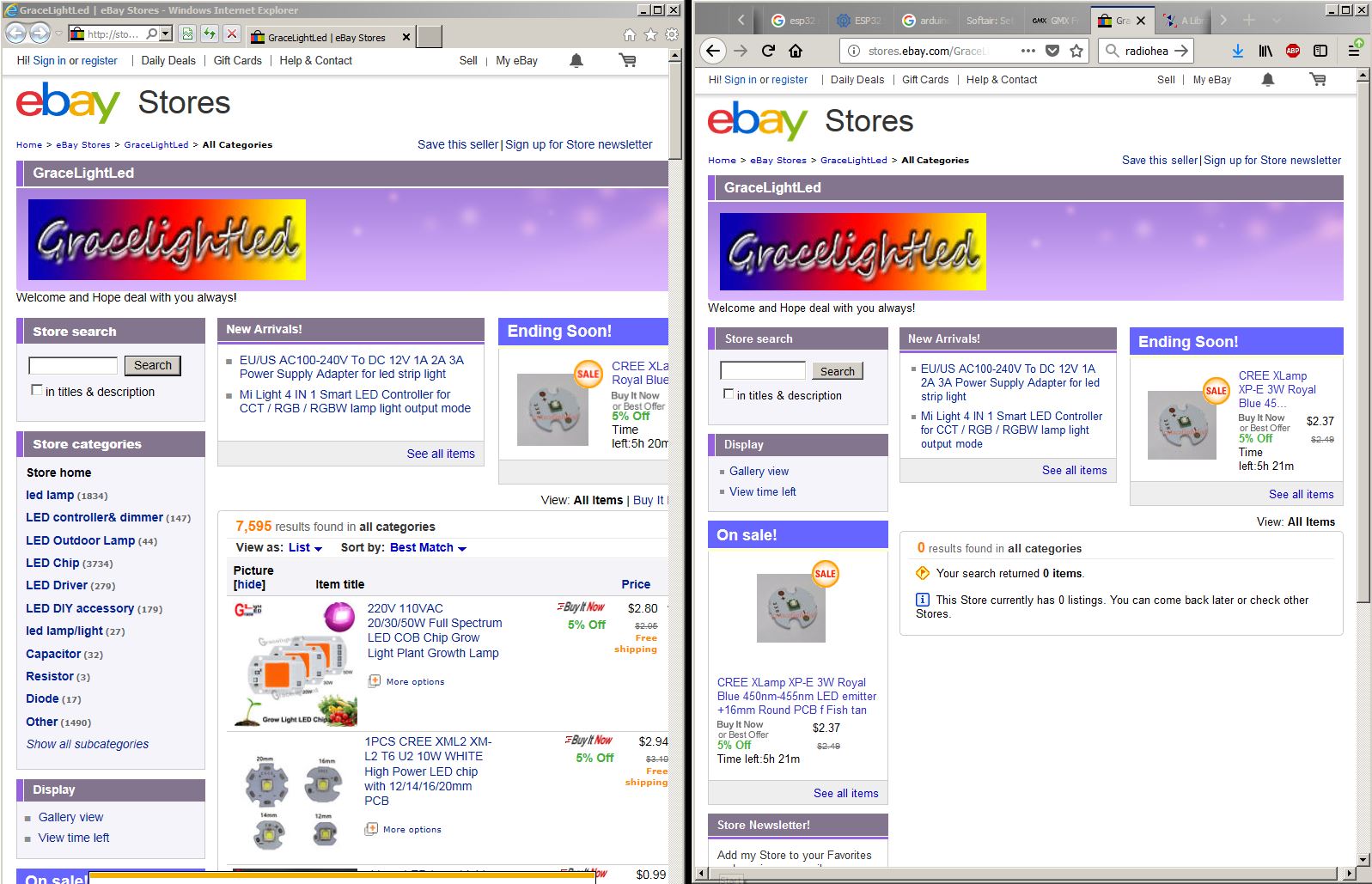This screenshot has width=1372, height=884.
Task: Refresh the page in Internet Explorer
Action: coord(209,34)
